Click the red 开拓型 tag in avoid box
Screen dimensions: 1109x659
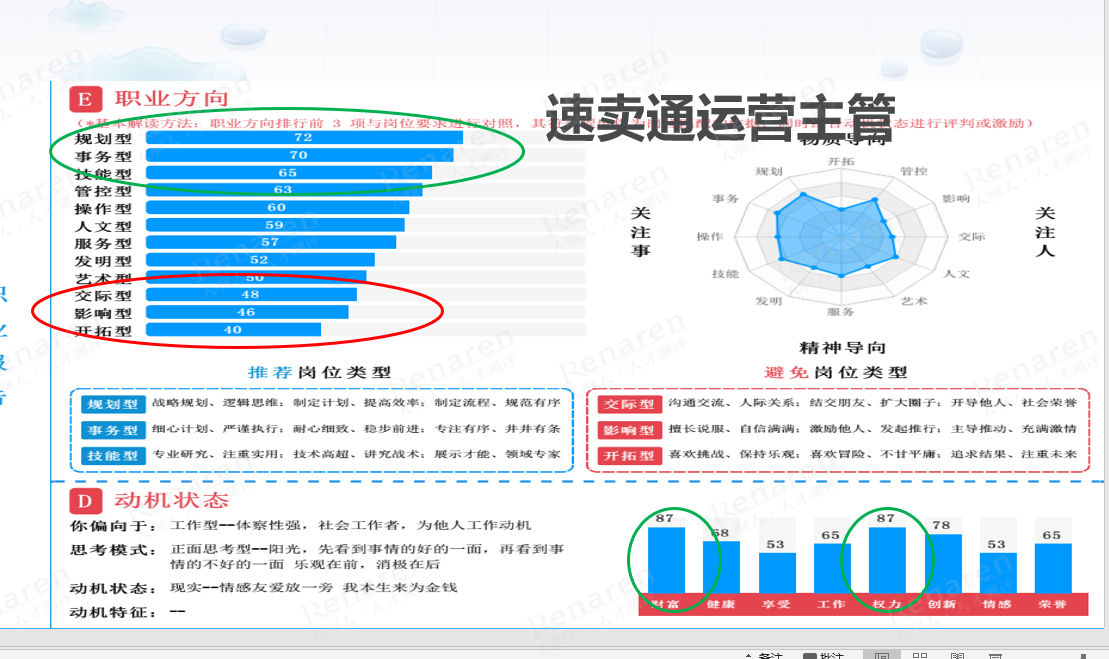tap(629, 456)
